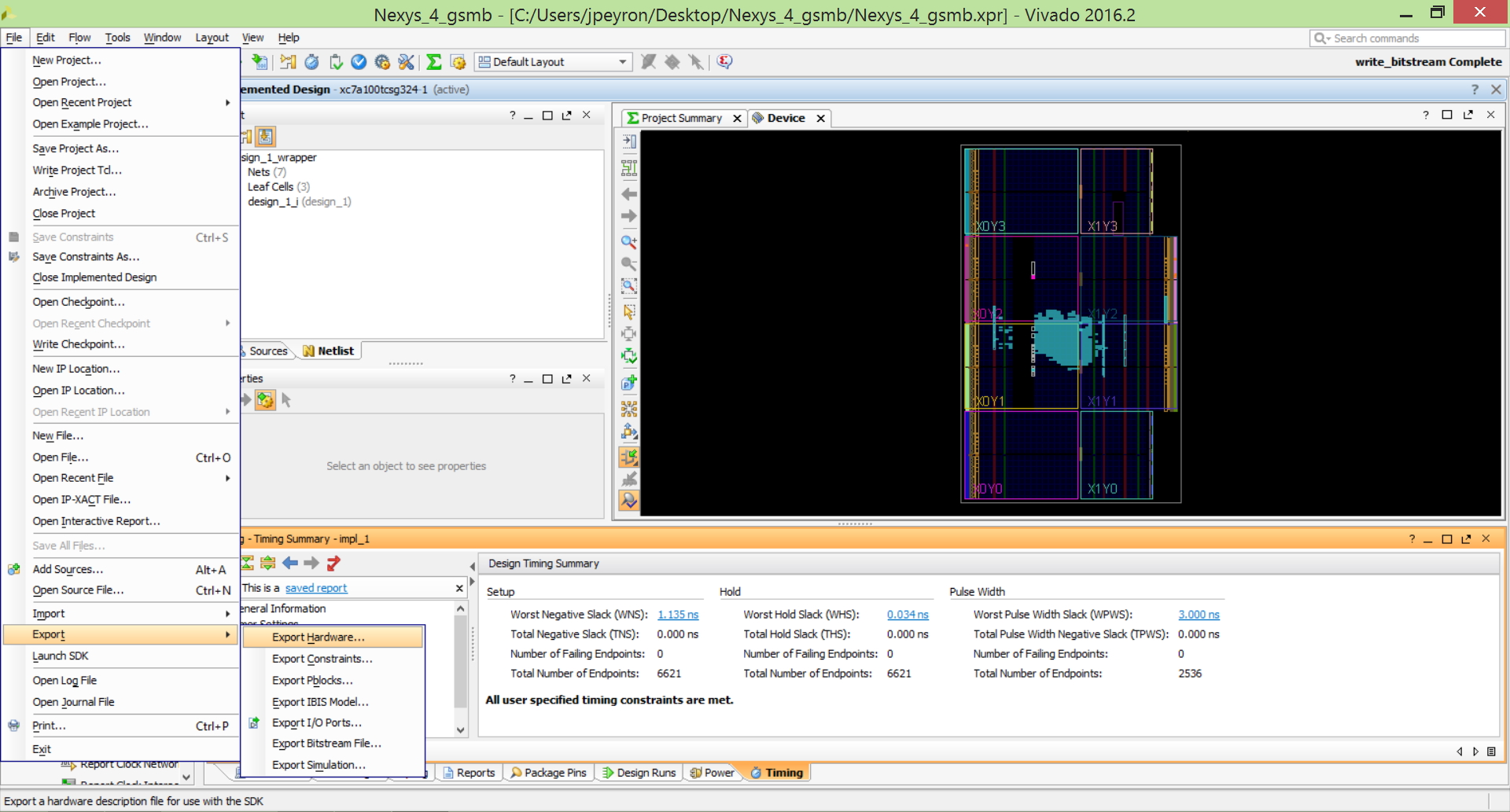This screenshot has height=812, width=1510.
Task: Toggle the highlighted bottom Device toolbar button
Action: (629, 501)
